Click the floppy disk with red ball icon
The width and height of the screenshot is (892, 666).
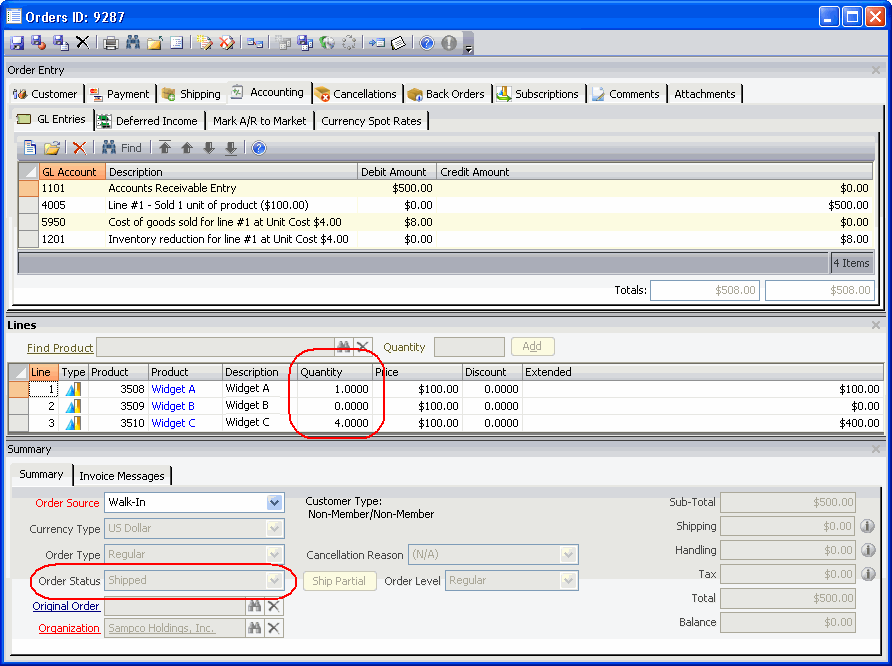[x=39, y=43]
